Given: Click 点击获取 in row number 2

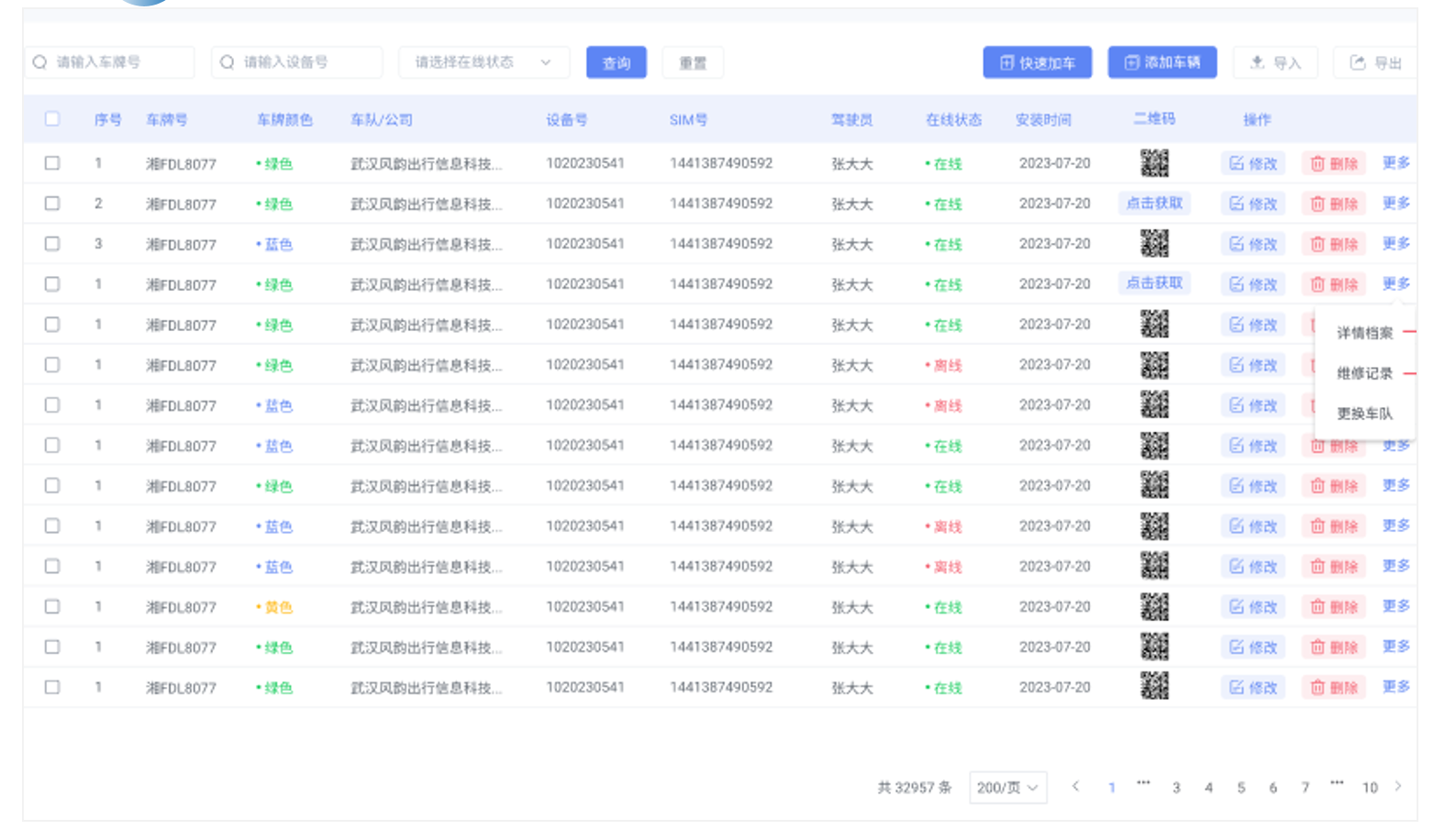Looking at the screenshot, I should click(x=1154, y=204).
